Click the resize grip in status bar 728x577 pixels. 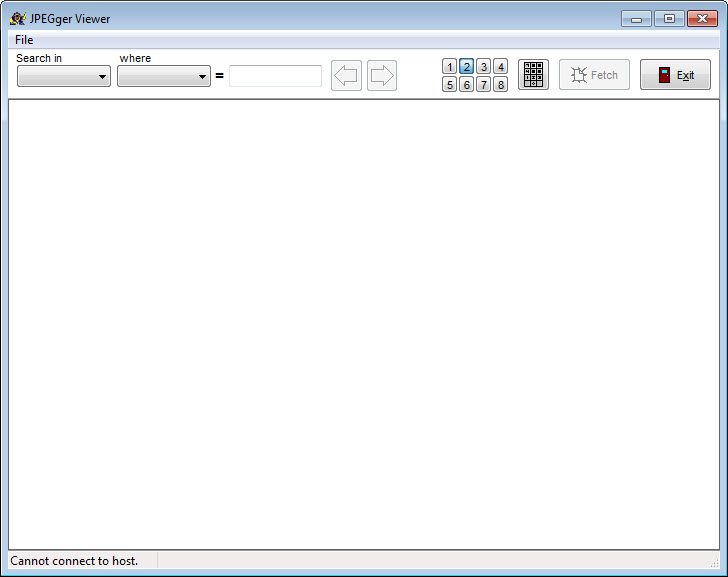tap(714, 562)
